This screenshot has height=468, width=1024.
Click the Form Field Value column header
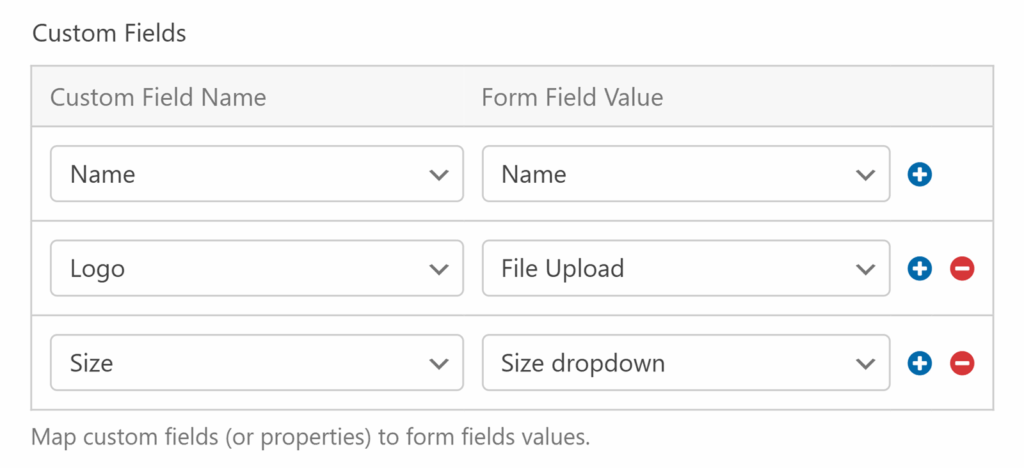point(572,97)
